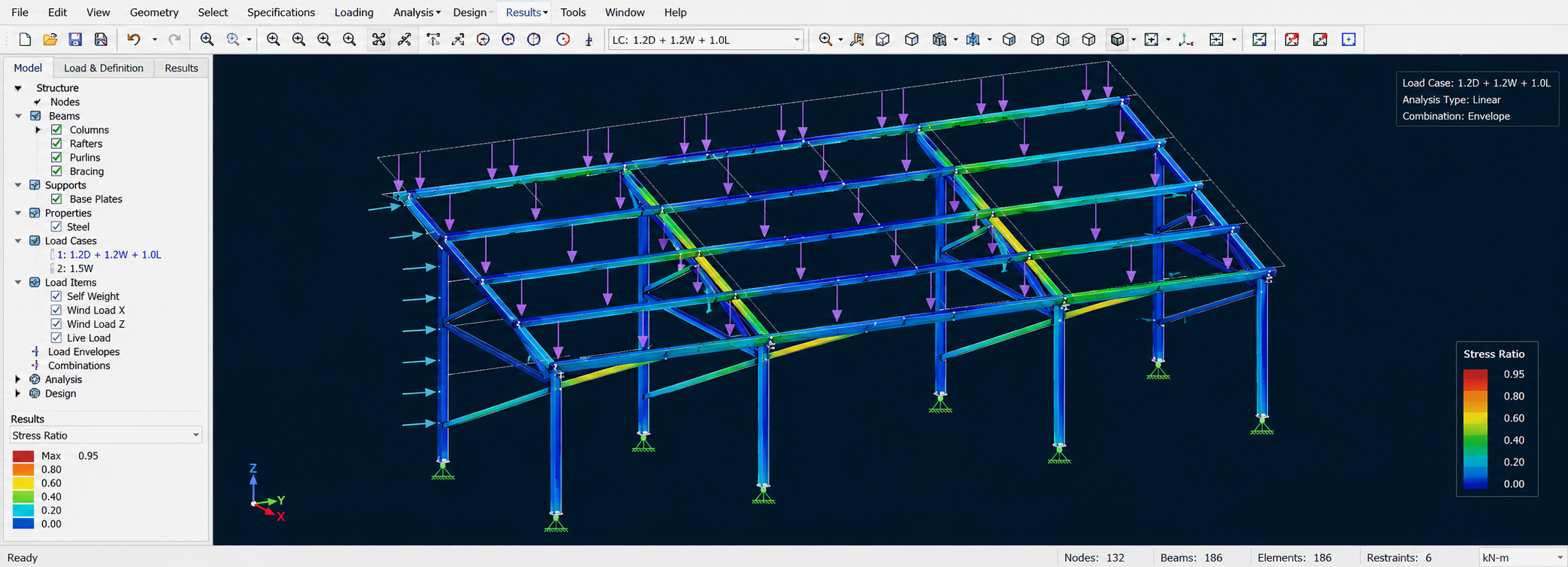Switch to the Load & Definition tab
This screenshot has width=1568, height=567.
tap(104, 68)
